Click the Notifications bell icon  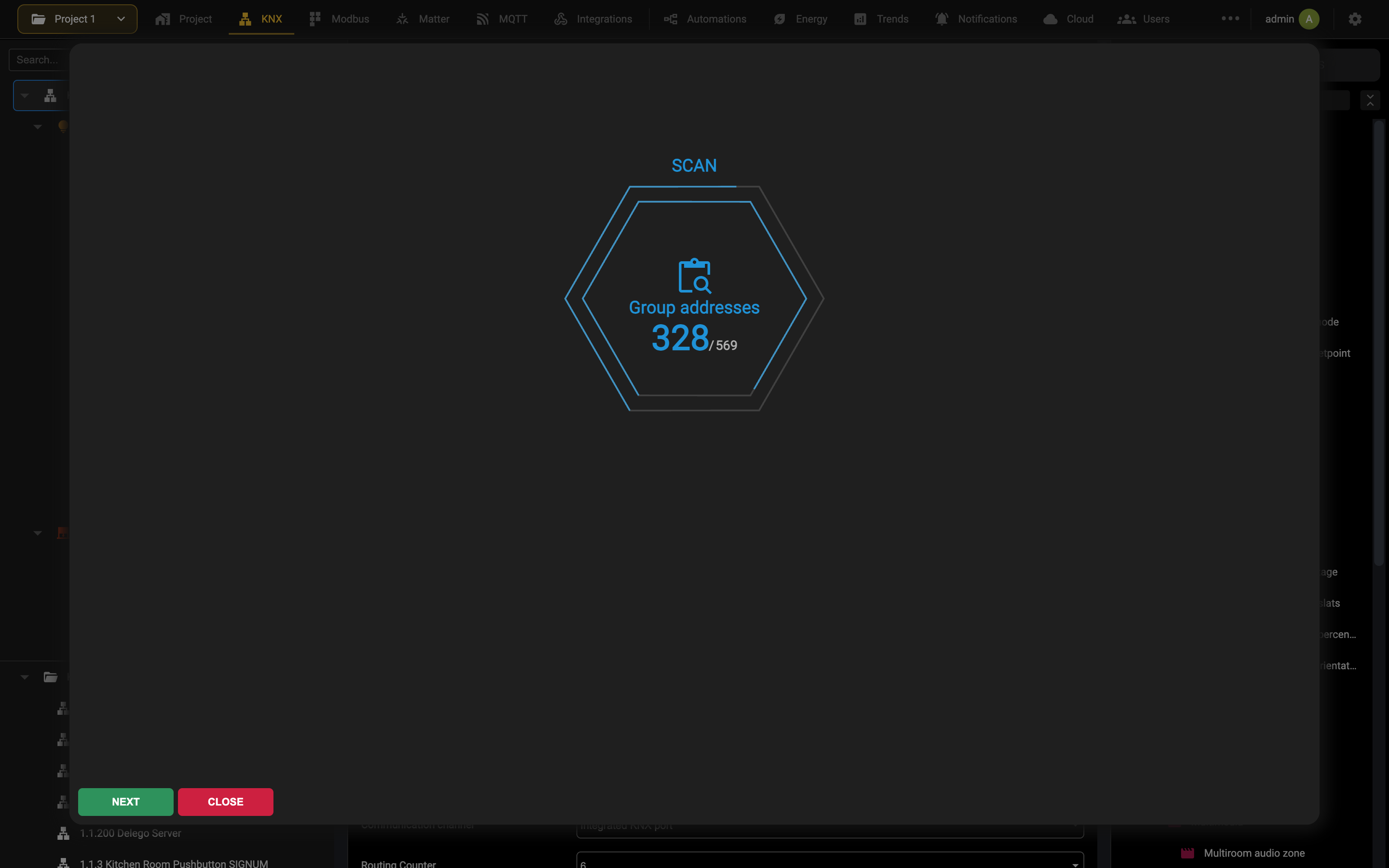(x=941, y=19)
